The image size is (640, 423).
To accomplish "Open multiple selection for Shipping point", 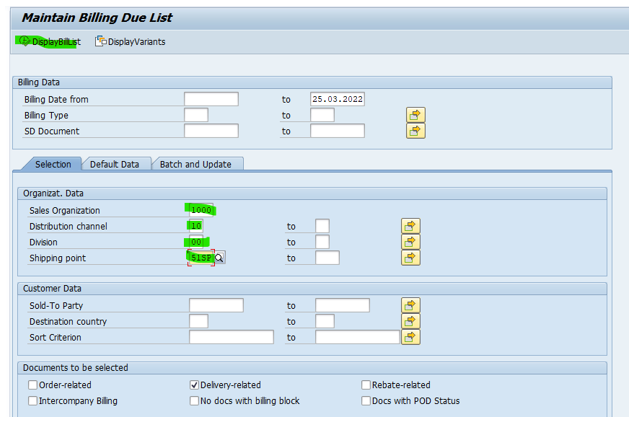I will 411,258.
